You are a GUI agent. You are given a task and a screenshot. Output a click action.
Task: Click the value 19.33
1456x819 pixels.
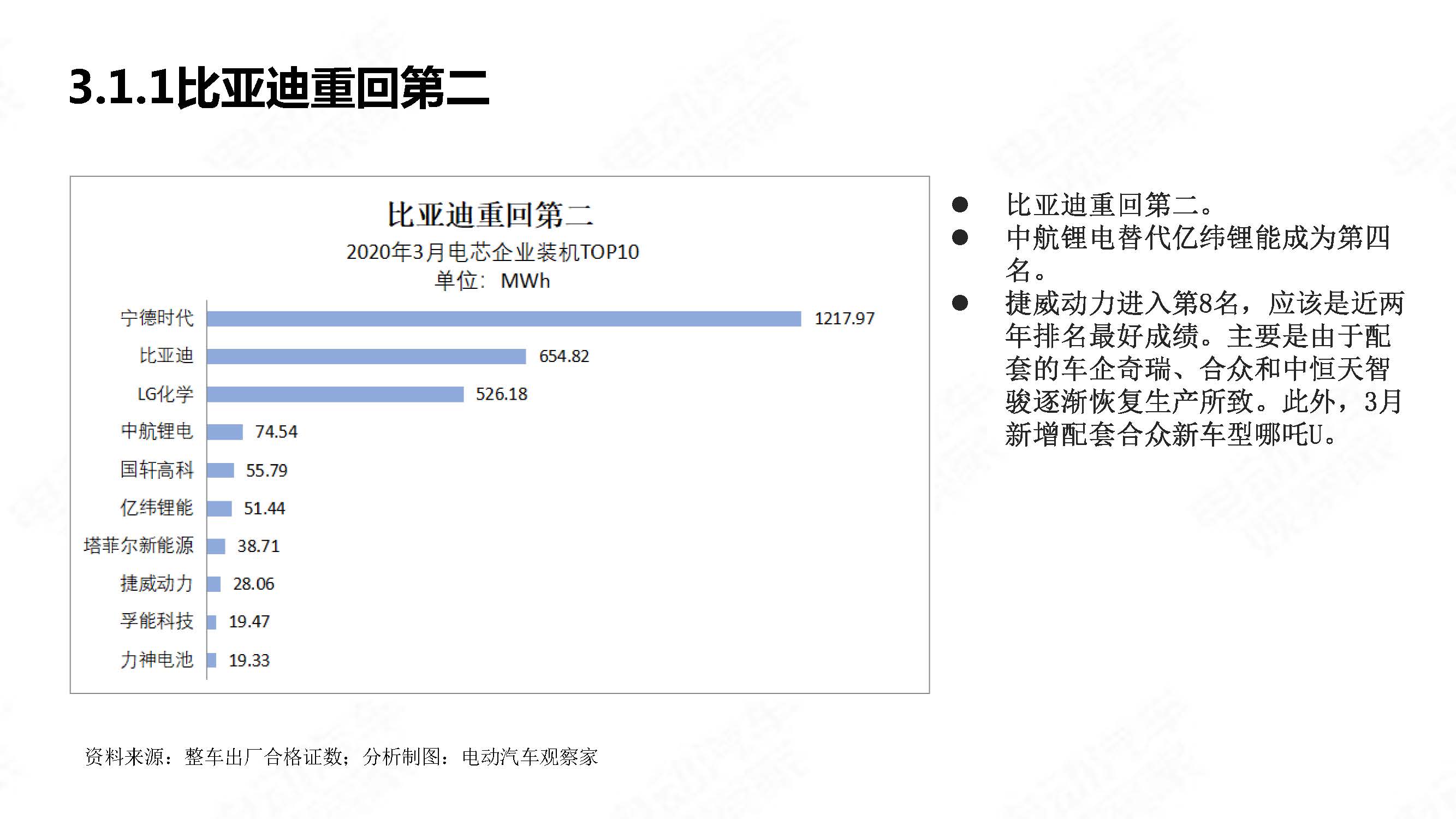point(249,661)
